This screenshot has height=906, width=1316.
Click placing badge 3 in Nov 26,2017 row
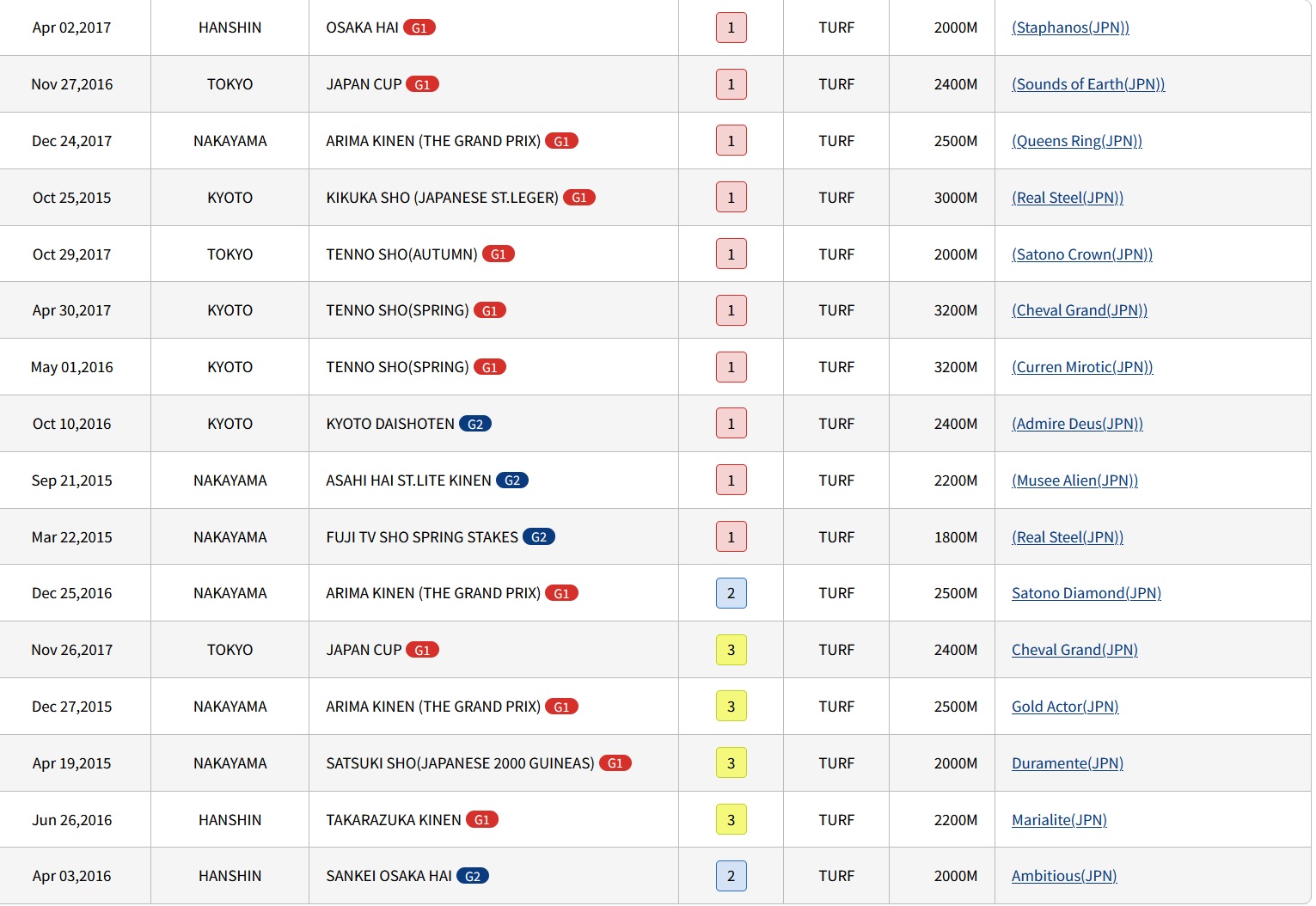pyautogui.click(x=731, y=650)
